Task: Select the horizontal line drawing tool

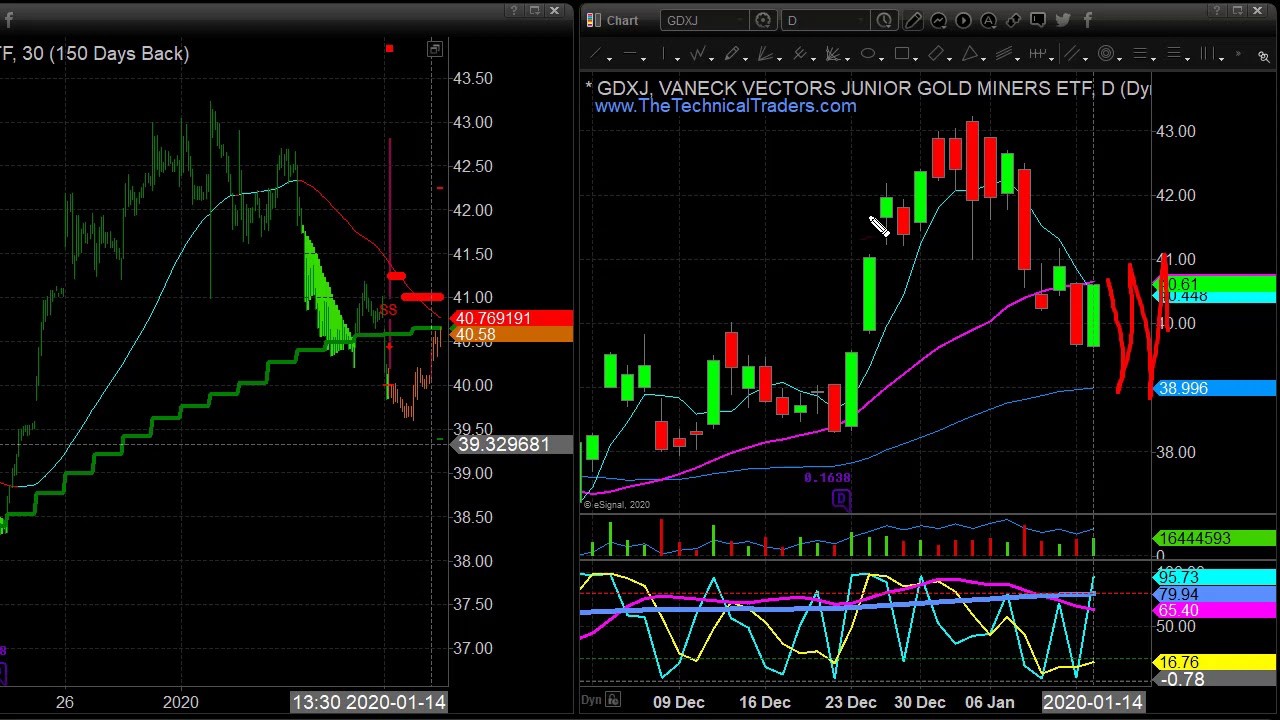Action: (630, 54)
